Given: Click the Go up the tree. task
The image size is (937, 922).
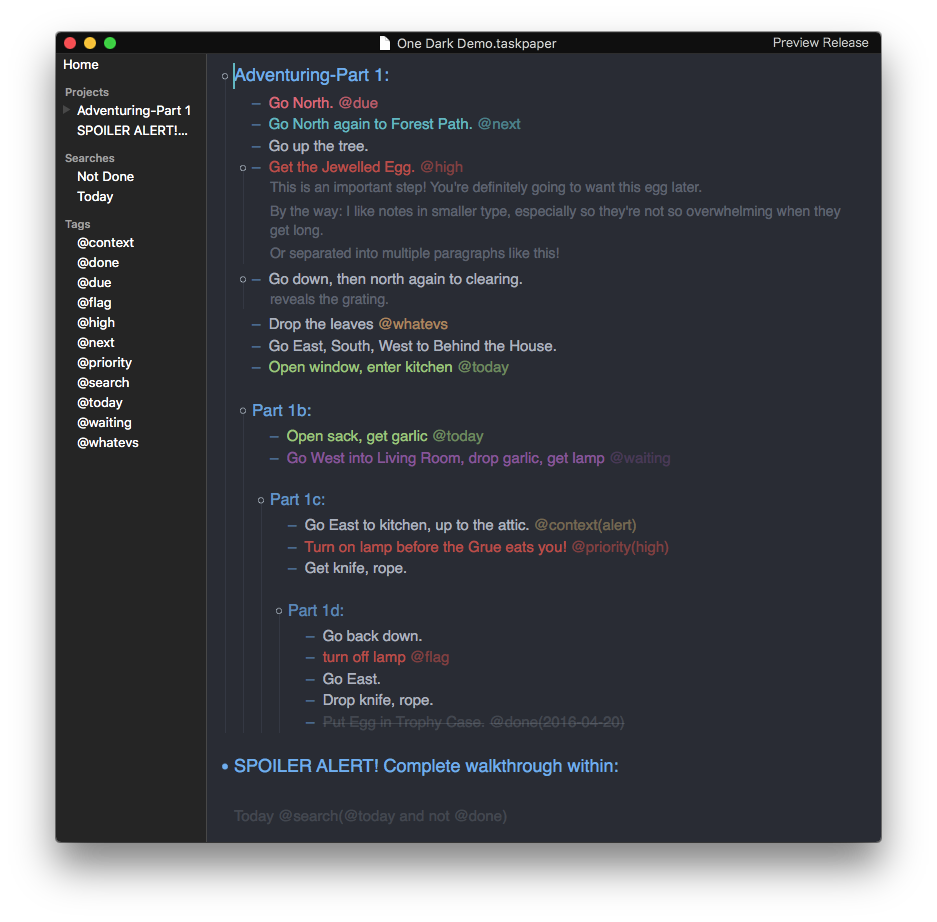Looking at the screenshot, I should tap(319, 146).
